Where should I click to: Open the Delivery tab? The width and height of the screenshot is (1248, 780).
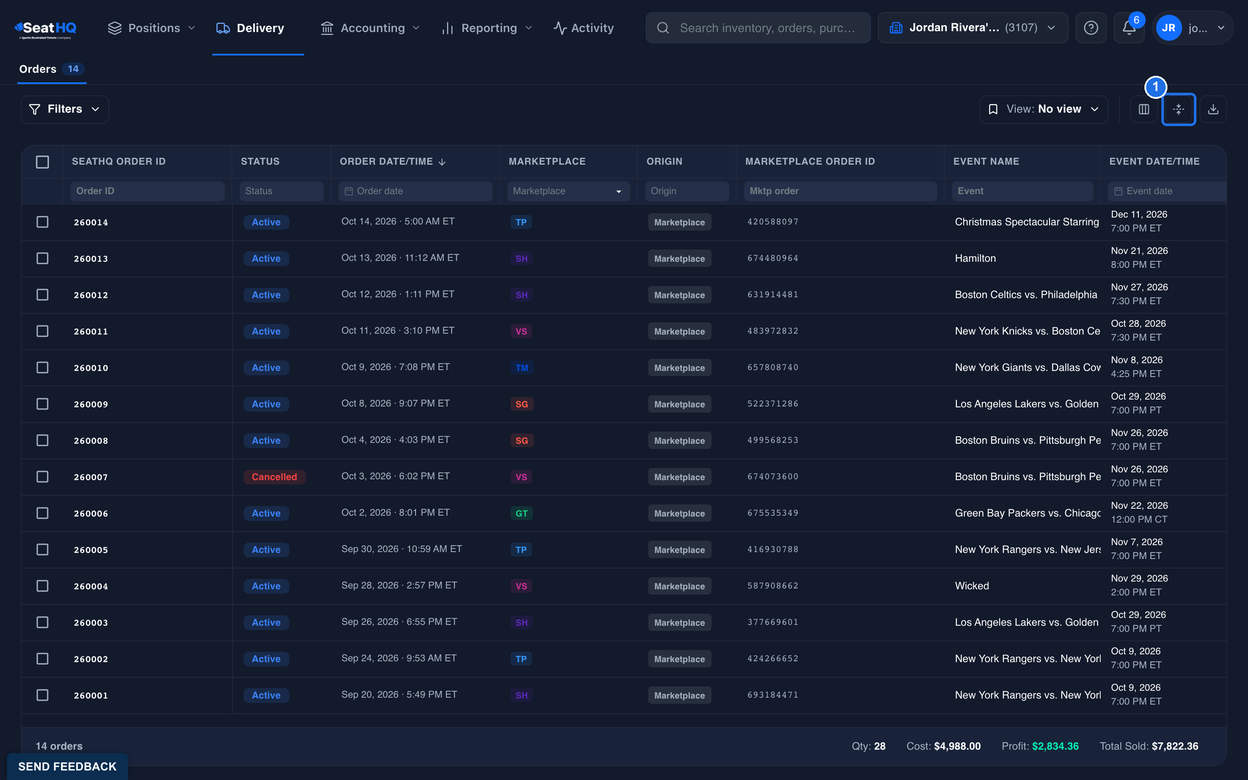(x=251, y=28)
